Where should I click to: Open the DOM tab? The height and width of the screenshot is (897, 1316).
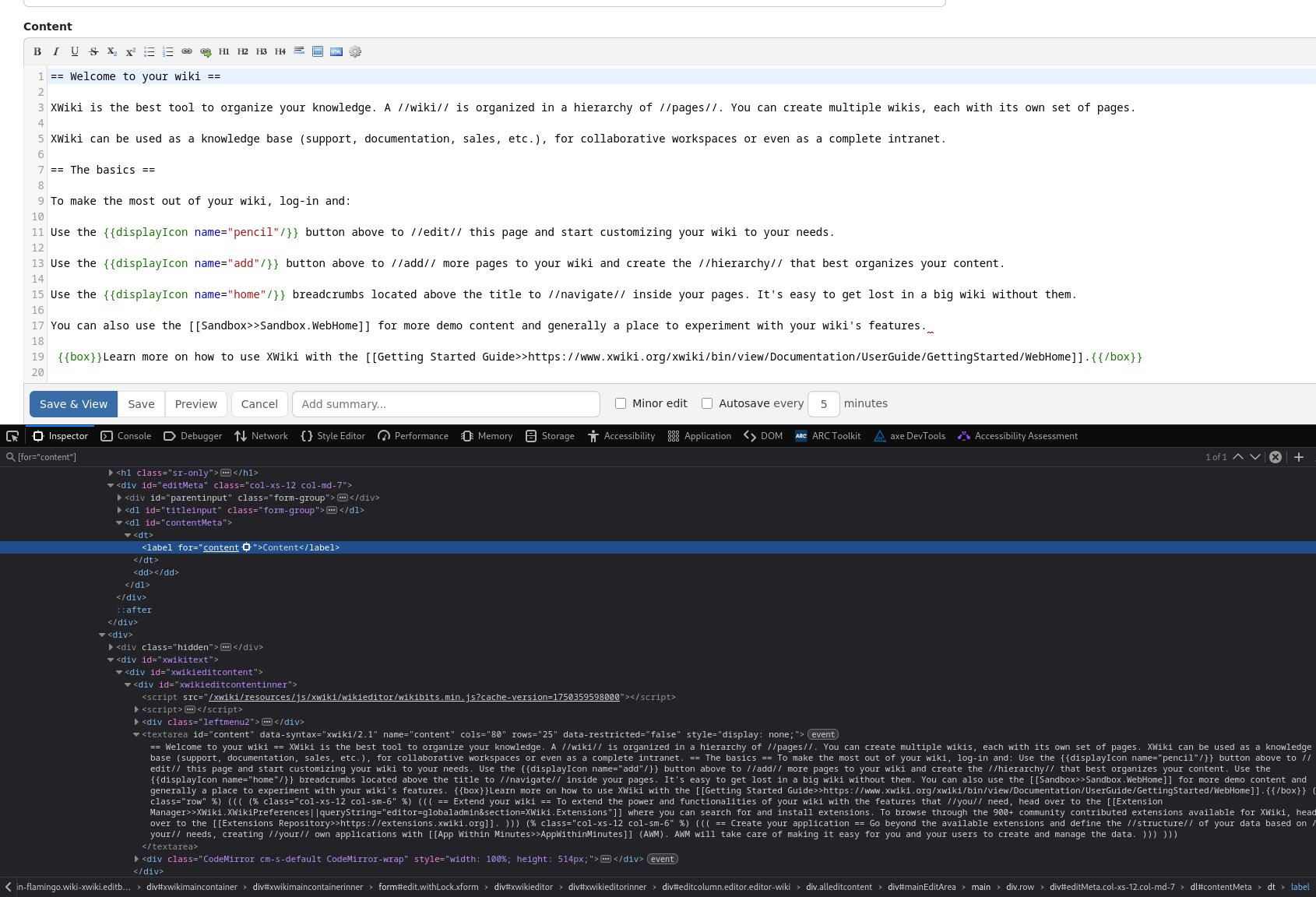(763, 436)
